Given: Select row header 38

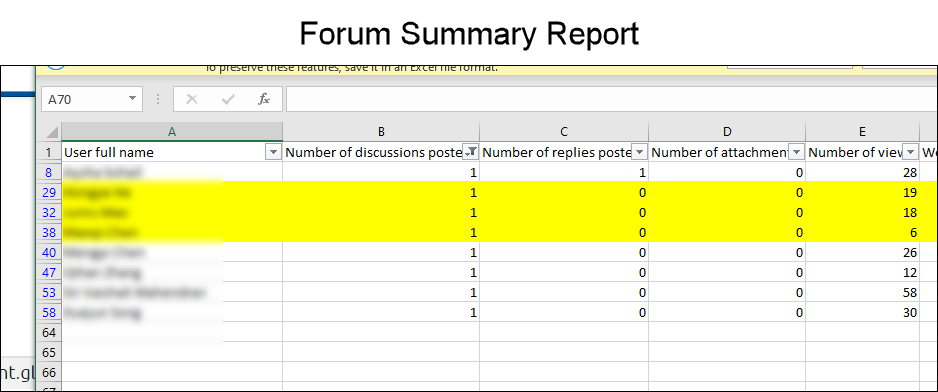Looking at the screenshot, I should (49, 232).
